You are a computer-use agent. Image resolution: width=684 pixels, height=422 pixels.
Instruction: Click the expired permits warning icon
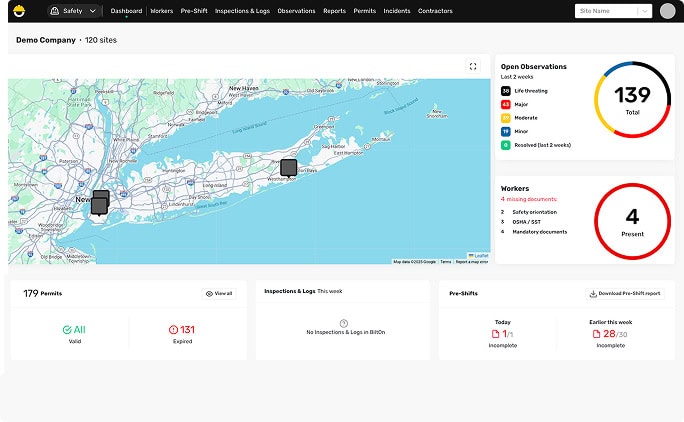(x=173, y=329)
